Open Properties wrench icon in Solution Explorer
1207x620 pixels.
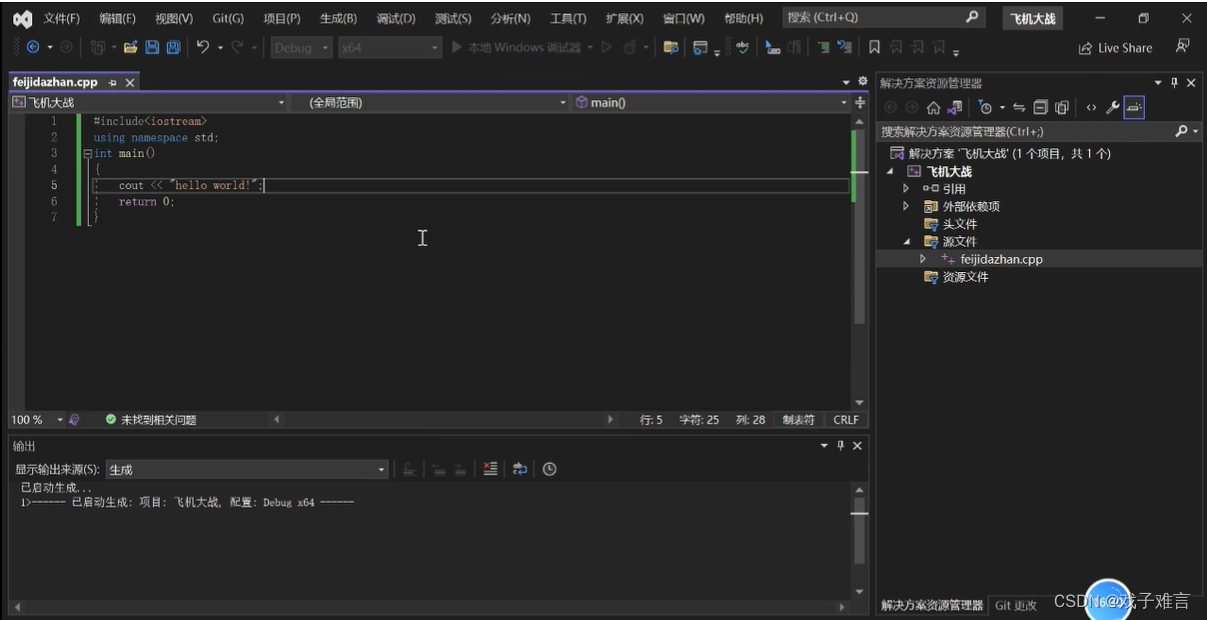click(1113, 108)
